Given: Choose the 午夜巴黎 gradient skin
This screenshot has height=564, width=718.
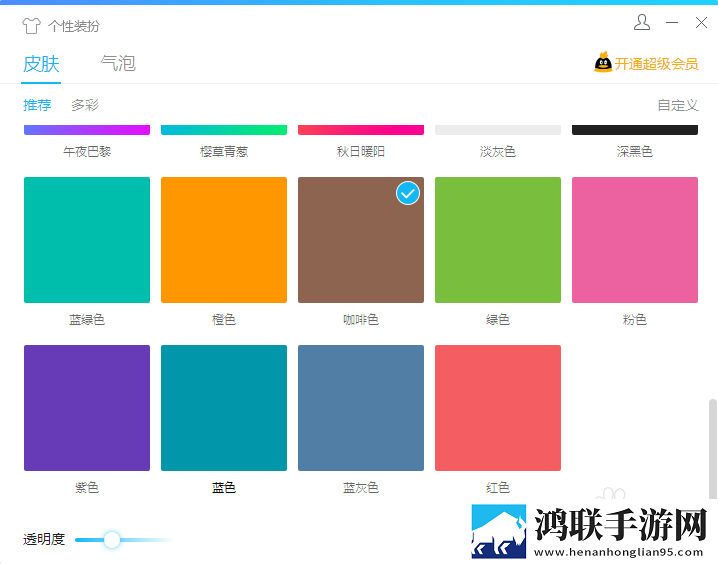Looking at the screenshot, I should tap(87, 130).
